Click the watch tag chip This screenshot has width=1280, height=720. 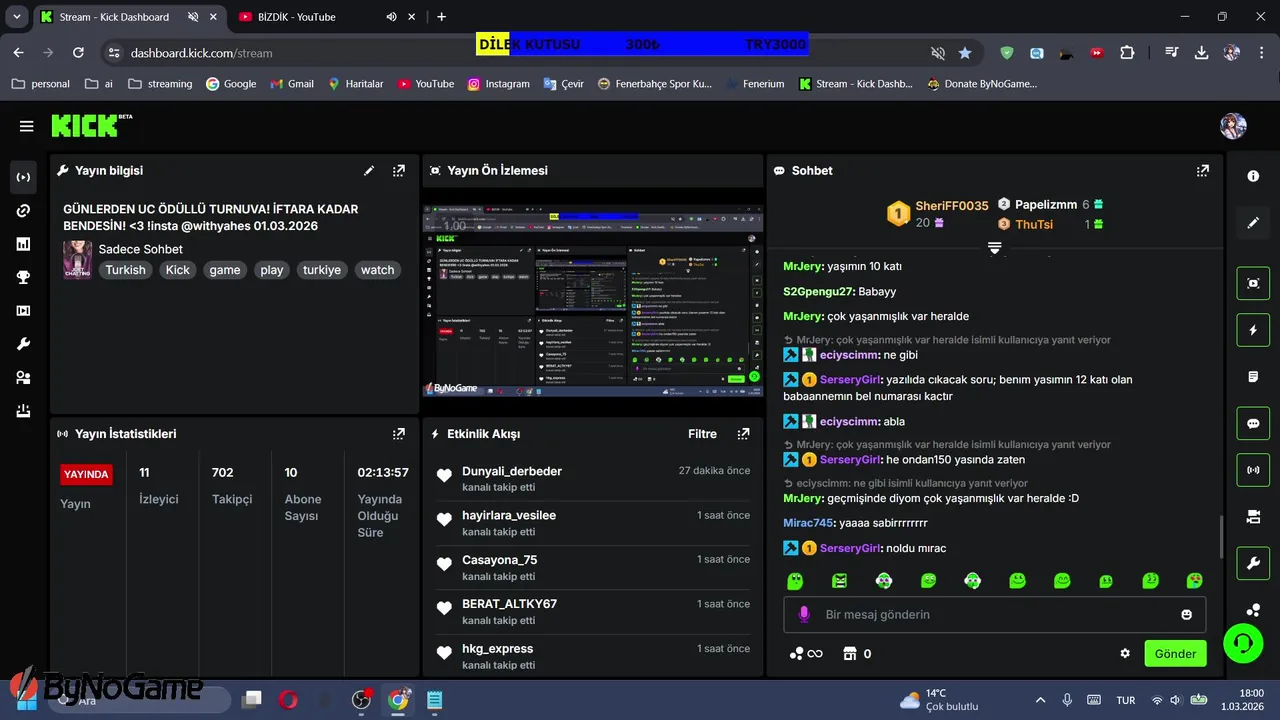pos(378,270)
